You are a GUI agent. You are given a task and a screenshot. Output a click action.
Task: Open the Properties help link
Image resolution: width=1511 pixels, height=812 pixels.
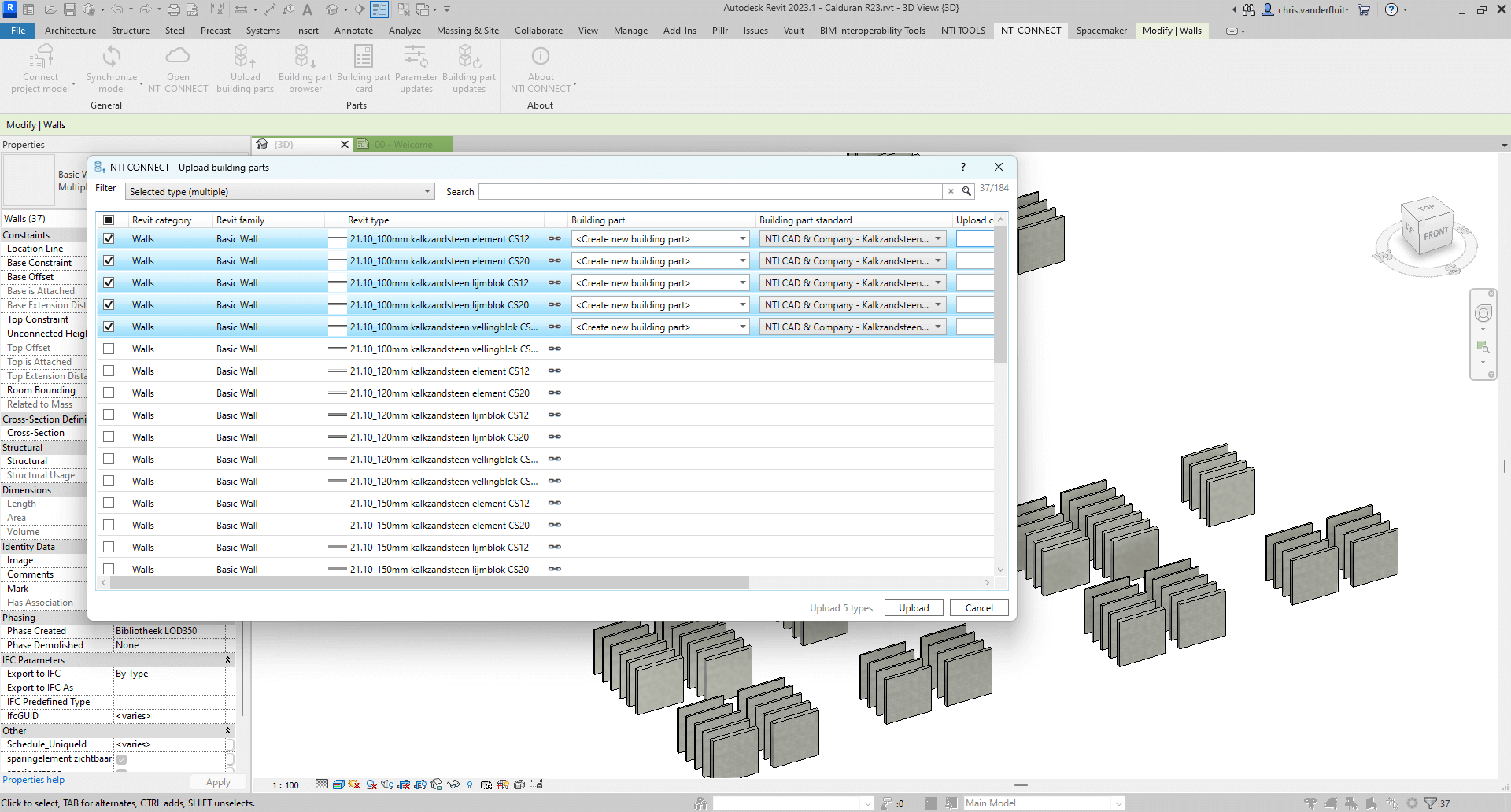(x=33, y=780)
